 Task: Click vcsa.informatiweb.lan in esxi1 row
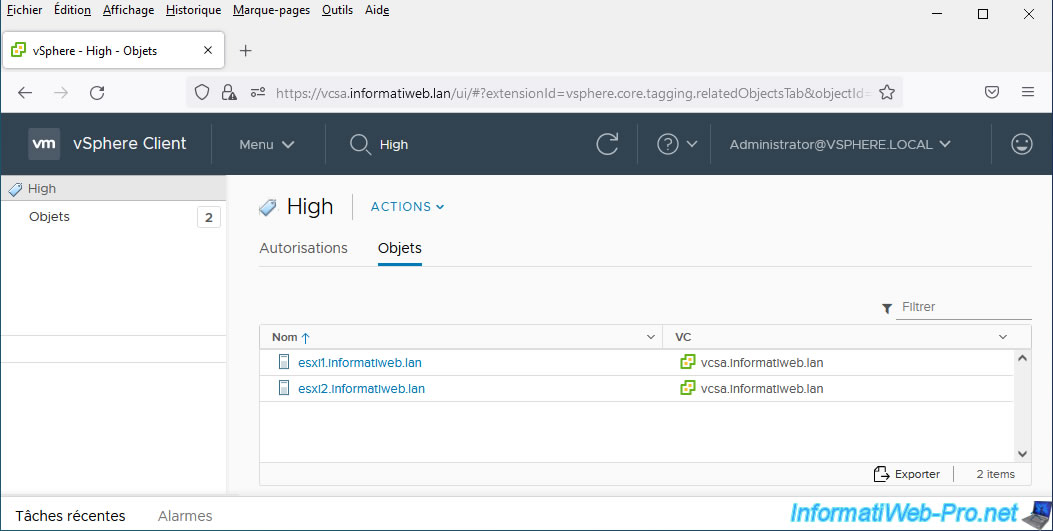coord(762,363)
